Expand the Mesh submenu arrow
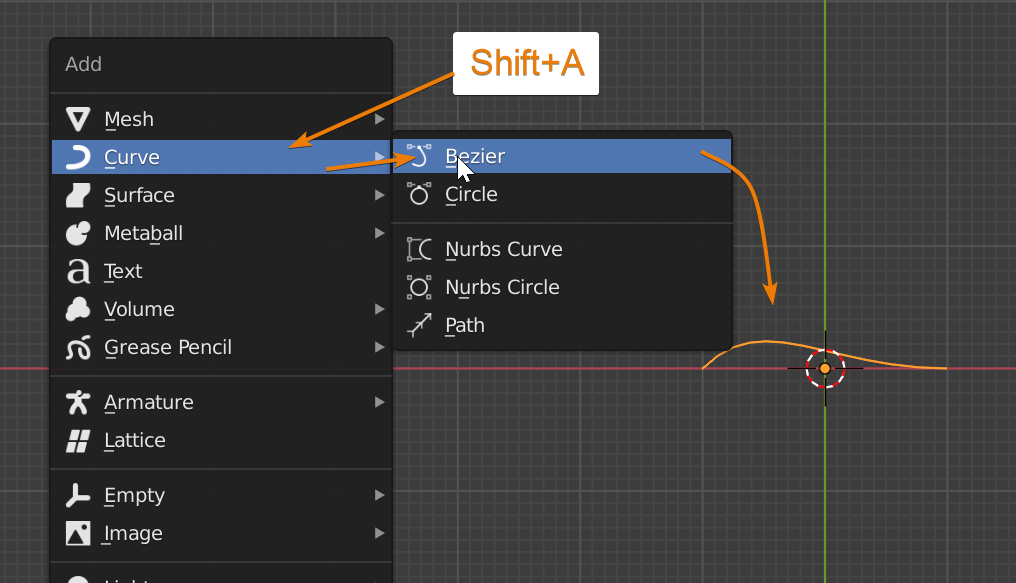1016x583 pixels. click(x=379, y=120)
